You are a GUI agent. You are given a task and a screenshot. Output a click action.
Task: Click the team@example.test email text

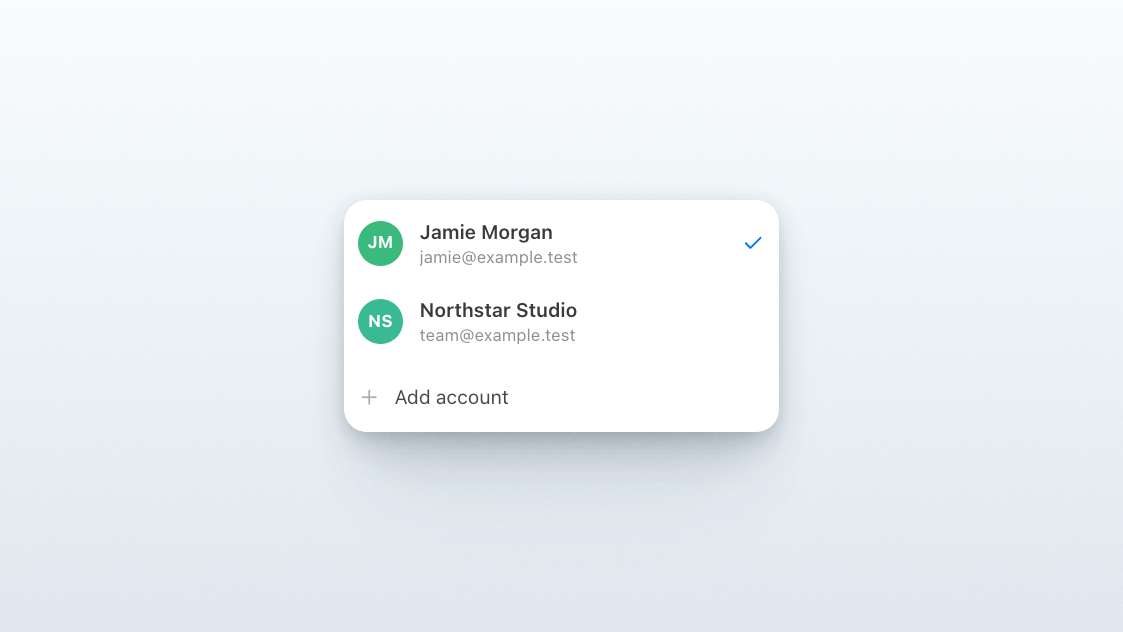[497, 335]
